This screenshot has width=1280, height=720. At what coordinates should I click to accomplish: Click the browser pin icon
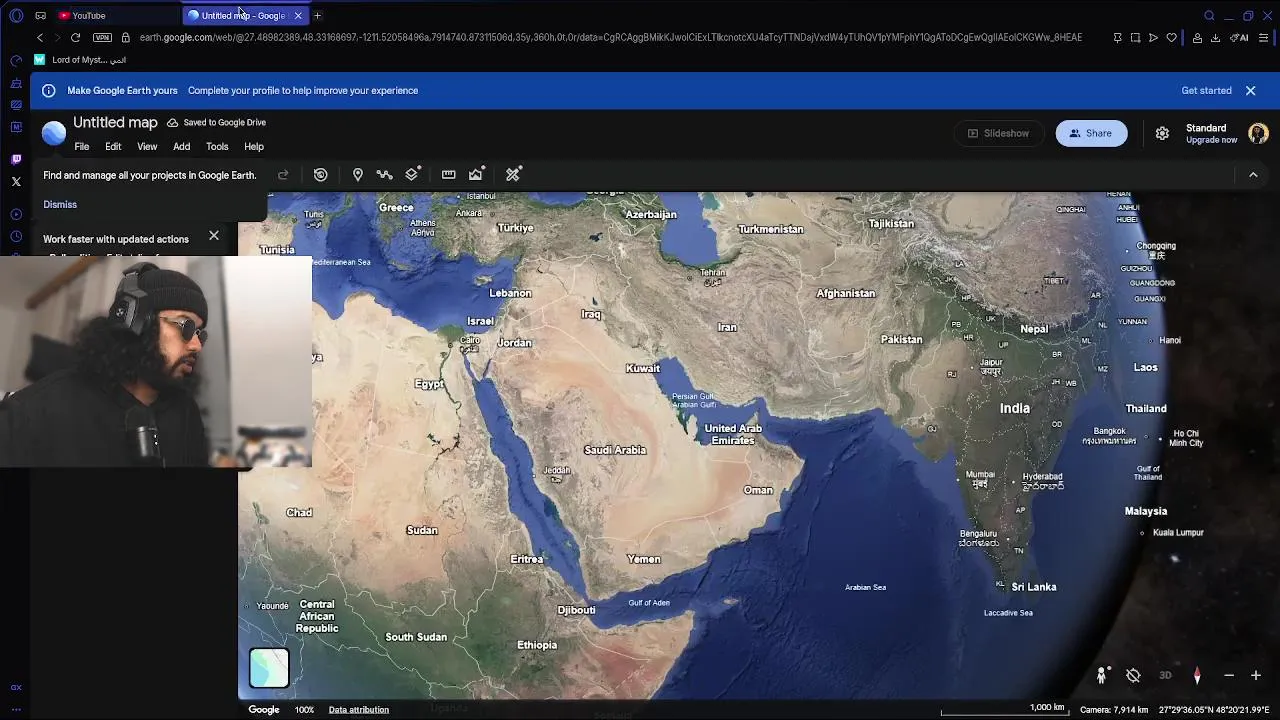pyautogui.click(x=1117, y=37)
